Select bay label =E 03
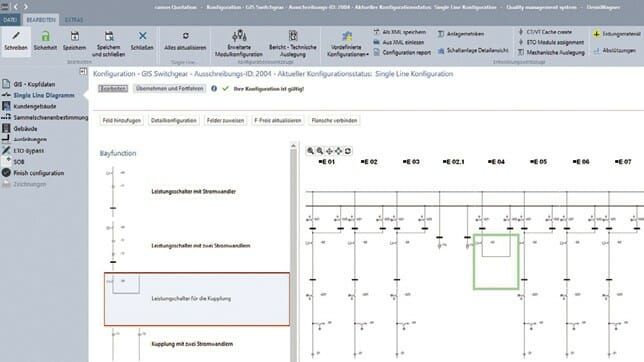 (x=411, y=162)
